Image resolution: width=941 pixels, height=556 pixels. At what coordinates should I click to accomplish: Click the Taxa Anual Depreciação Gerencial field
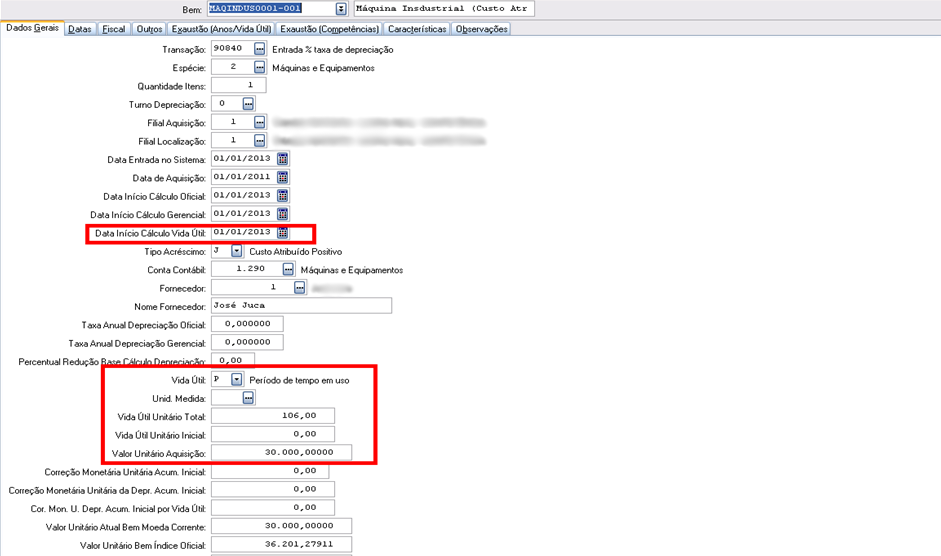coord(247,343)
